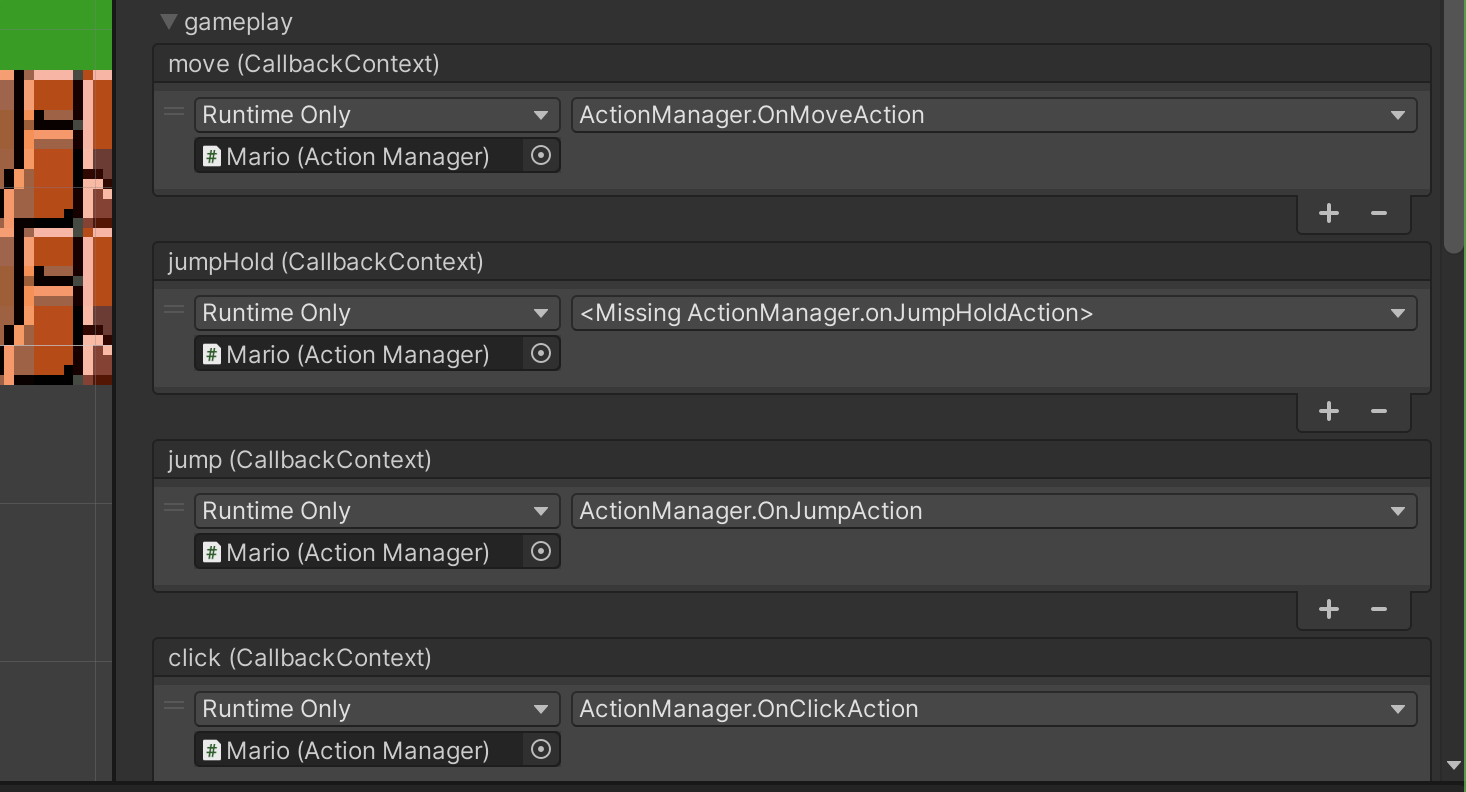
Task: Open object picker for jumpHold event target
Action: click(541, 354)
